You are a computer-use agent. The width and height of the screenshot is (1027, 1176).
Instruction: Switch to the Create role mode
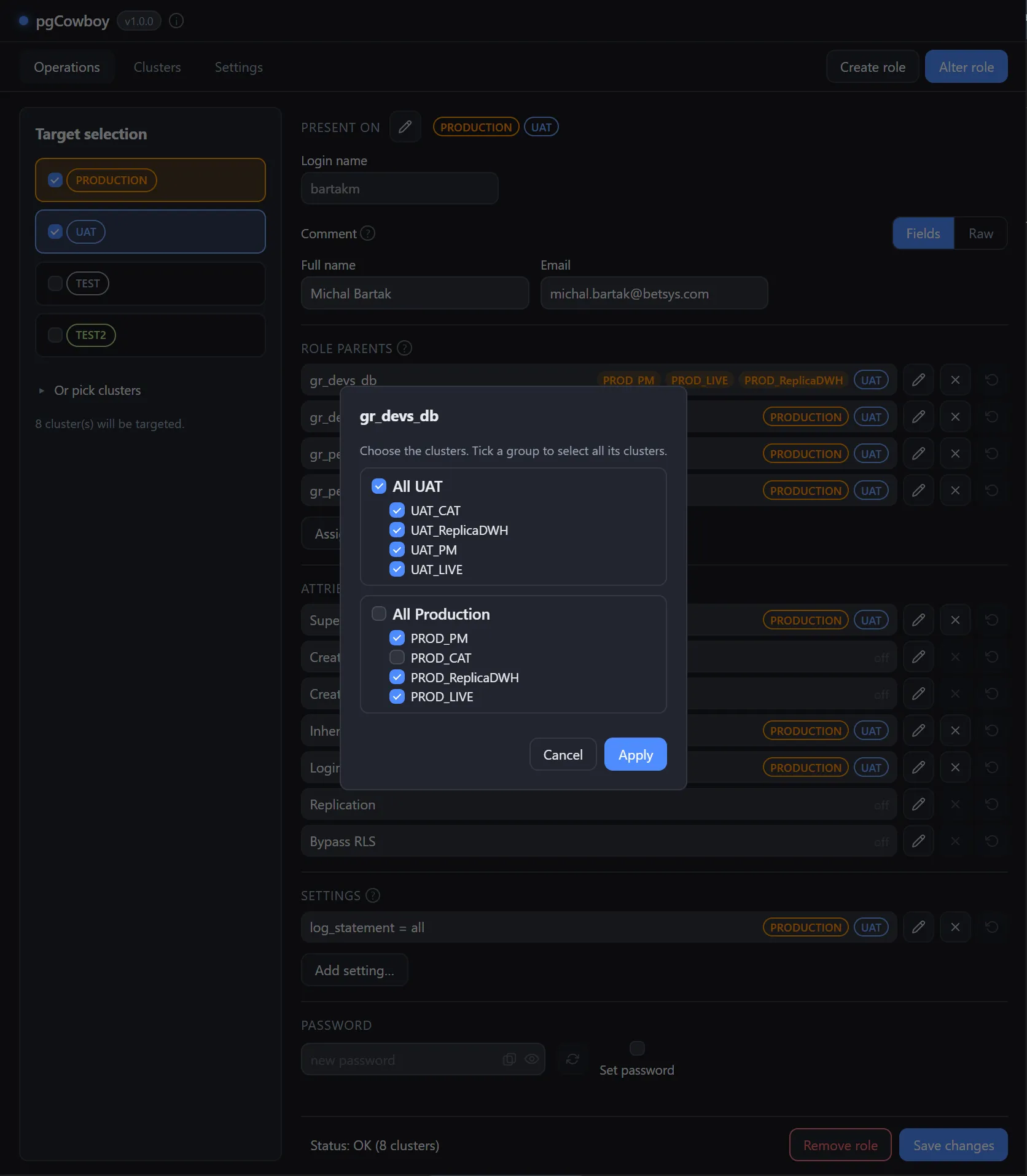point(872,67)
